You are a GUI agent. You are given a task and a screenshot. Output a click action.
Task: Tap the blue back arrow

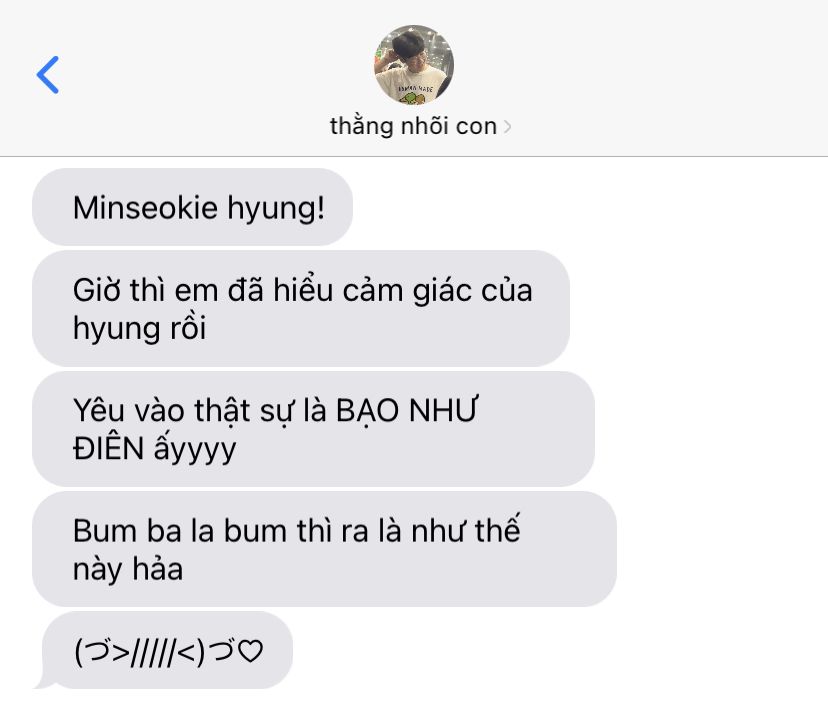pyautogui.click(x=48, y=75)
